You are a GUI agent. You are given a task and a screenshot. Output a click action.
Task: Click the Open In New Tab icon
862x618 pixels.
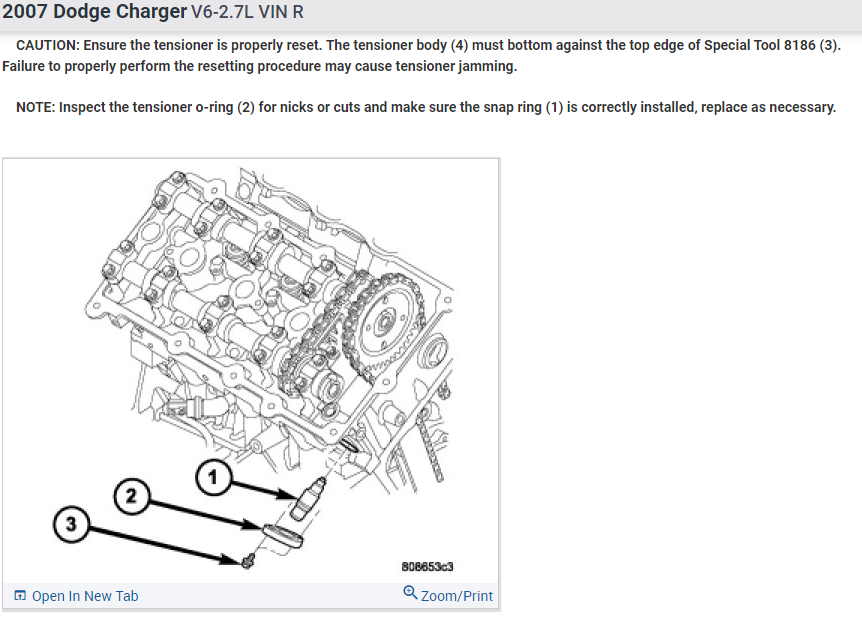(20, 595)
